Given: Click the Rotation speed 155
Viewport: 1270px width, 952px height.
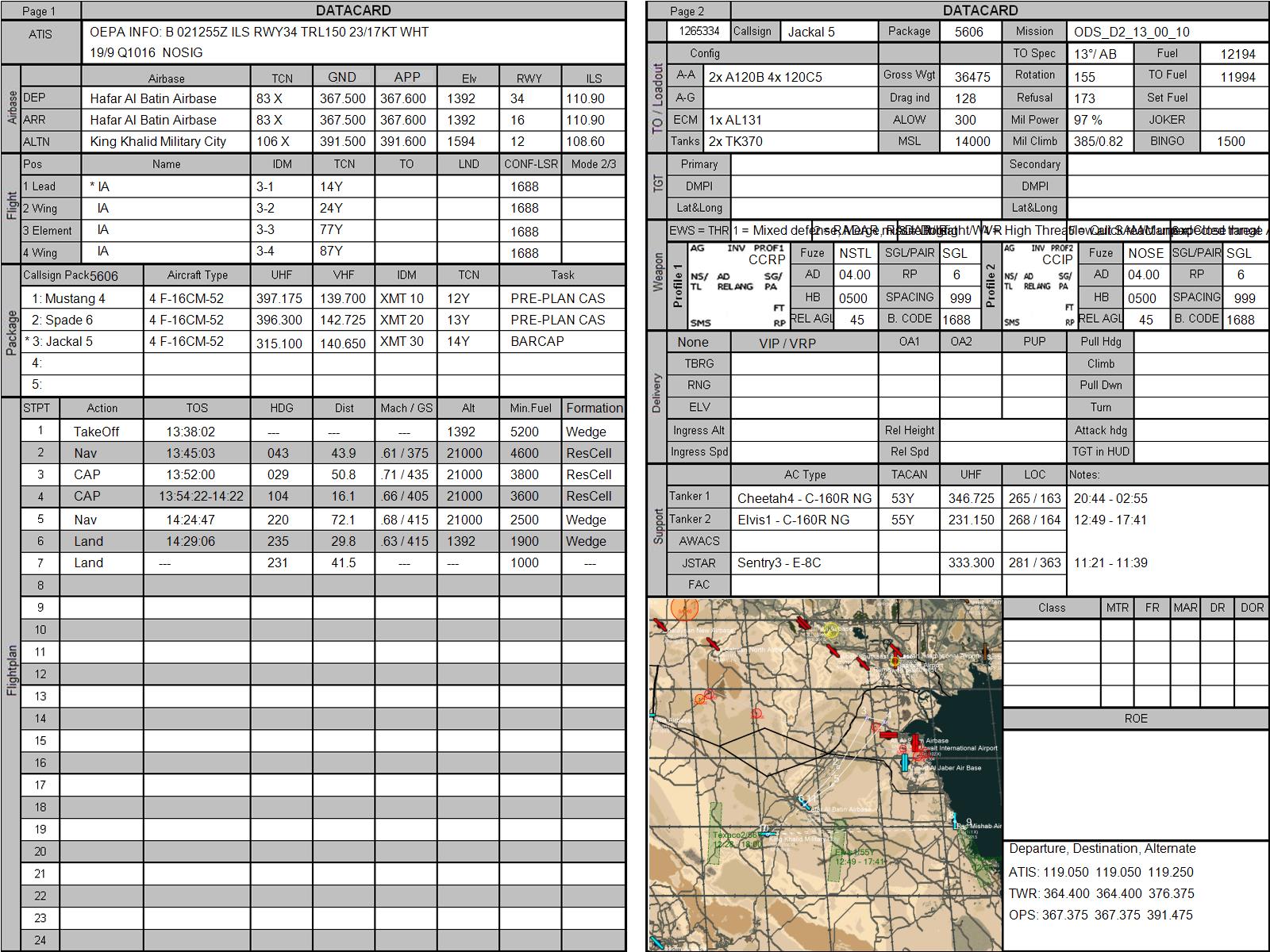Looking at the screenshot, I should pyautogui.click(x=1084, y=77).
